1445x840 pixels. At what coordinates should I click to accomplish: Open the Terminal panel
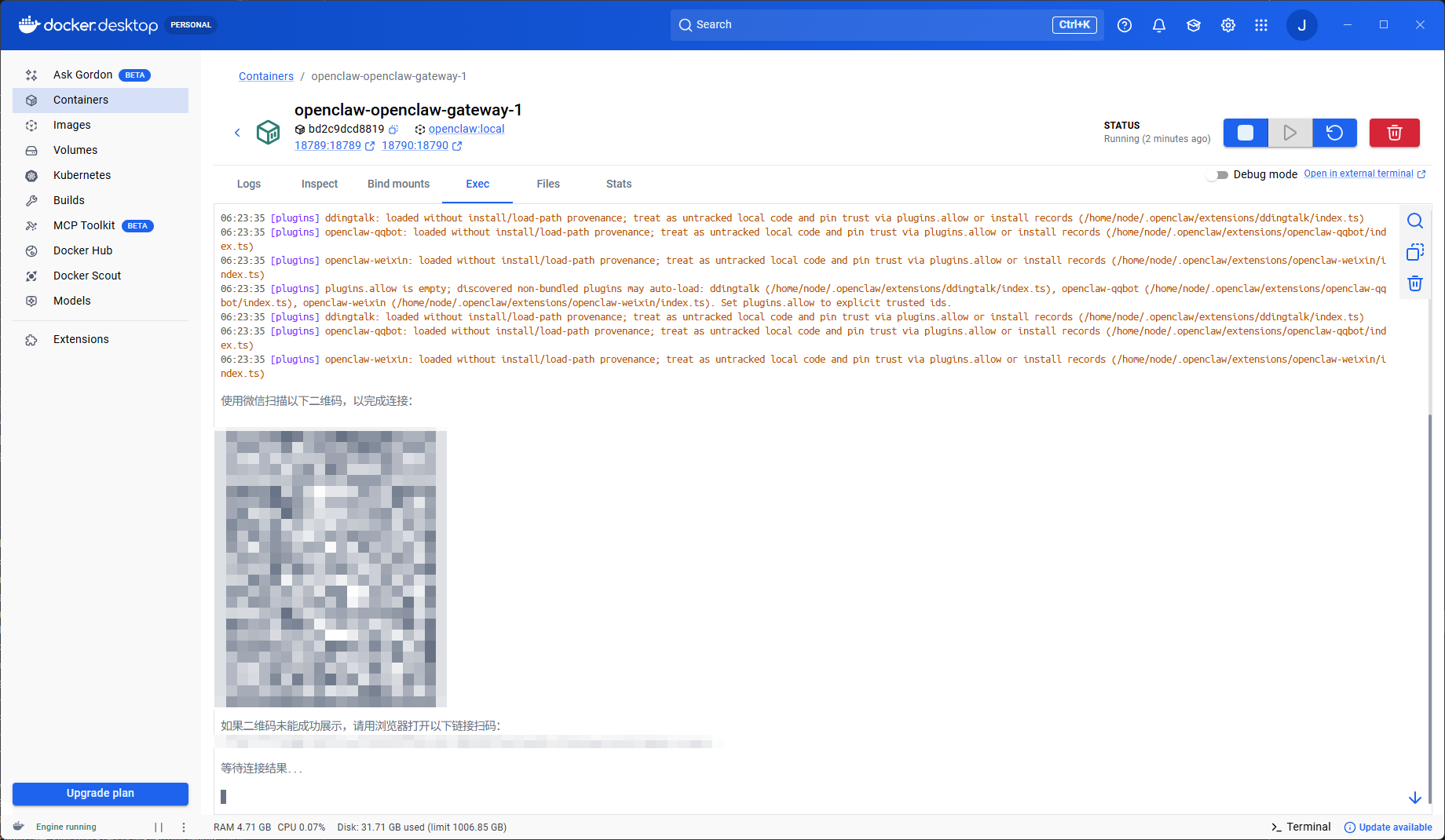pyautogui.click(x=1301, y=827)
